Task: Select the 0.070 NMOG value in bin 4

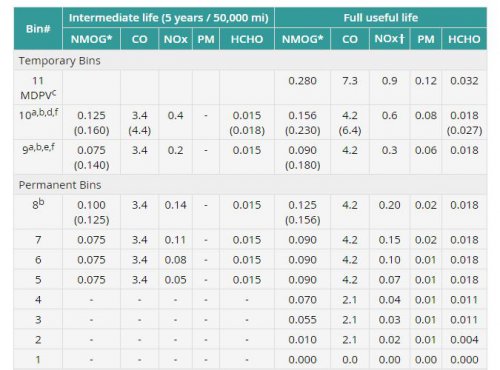Action: [x=303, y=300]
